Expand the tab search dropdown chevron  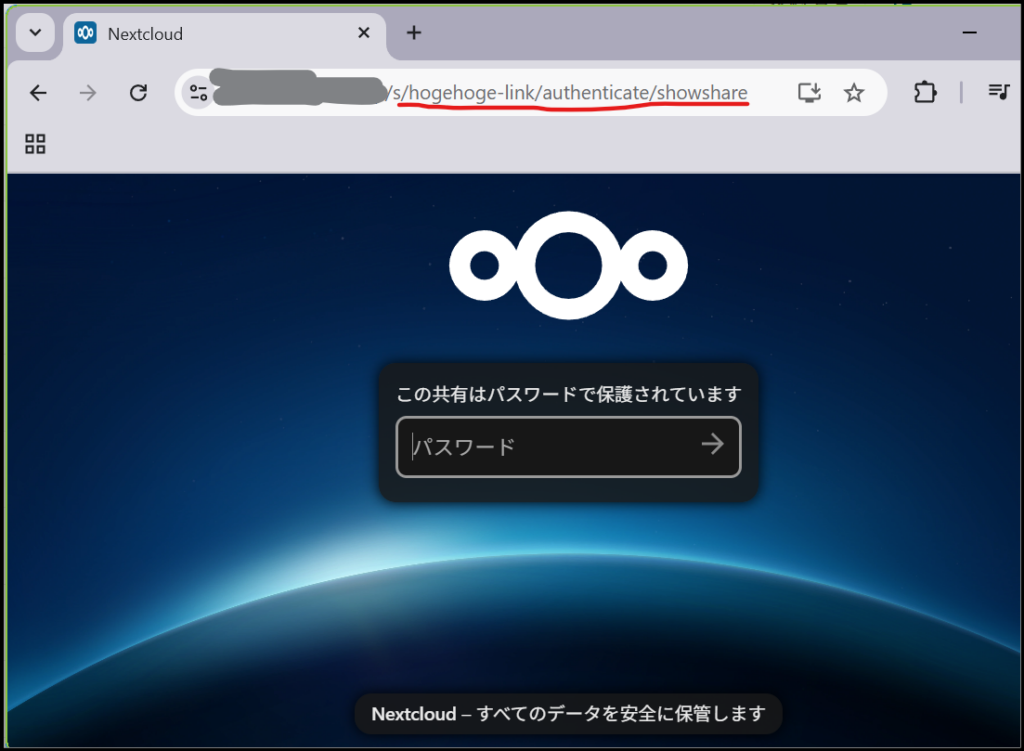point(35,33)
